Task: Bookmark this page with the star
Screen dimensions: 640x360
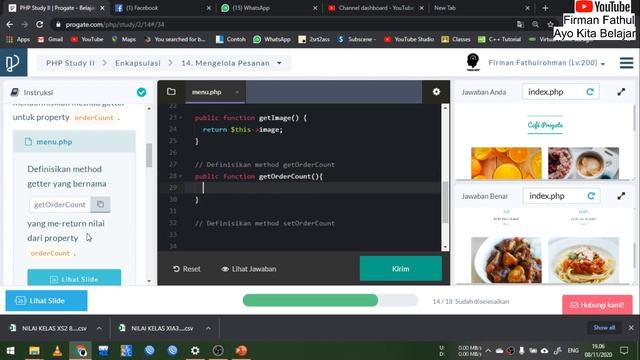Action: [x=550, y=24]
